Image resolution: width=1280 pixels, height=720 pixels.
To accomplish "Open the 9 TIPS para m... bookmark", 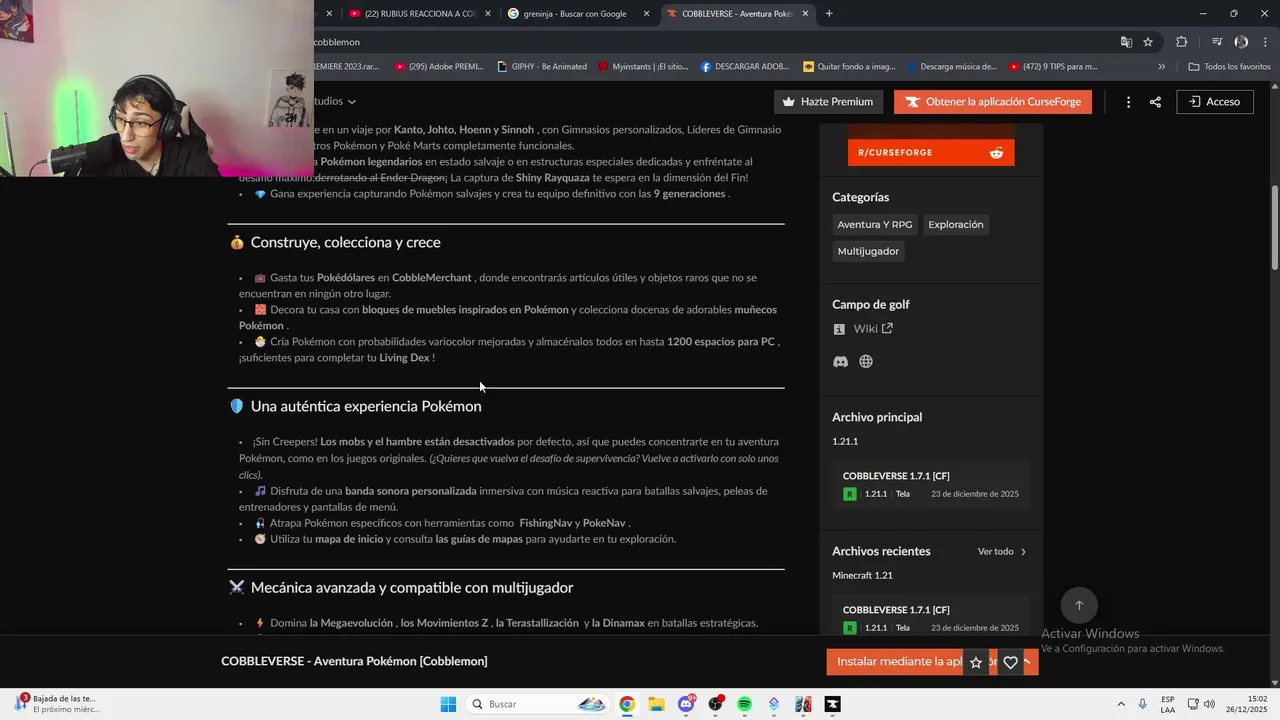I will pos(1053,67).
